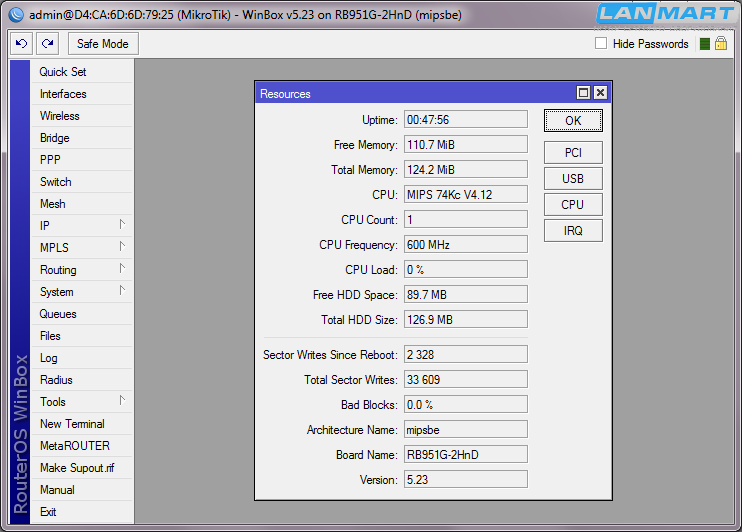Viewport: 742px width, 532px height.
Task: Expand the System submenu arrow
Action: 122,290
